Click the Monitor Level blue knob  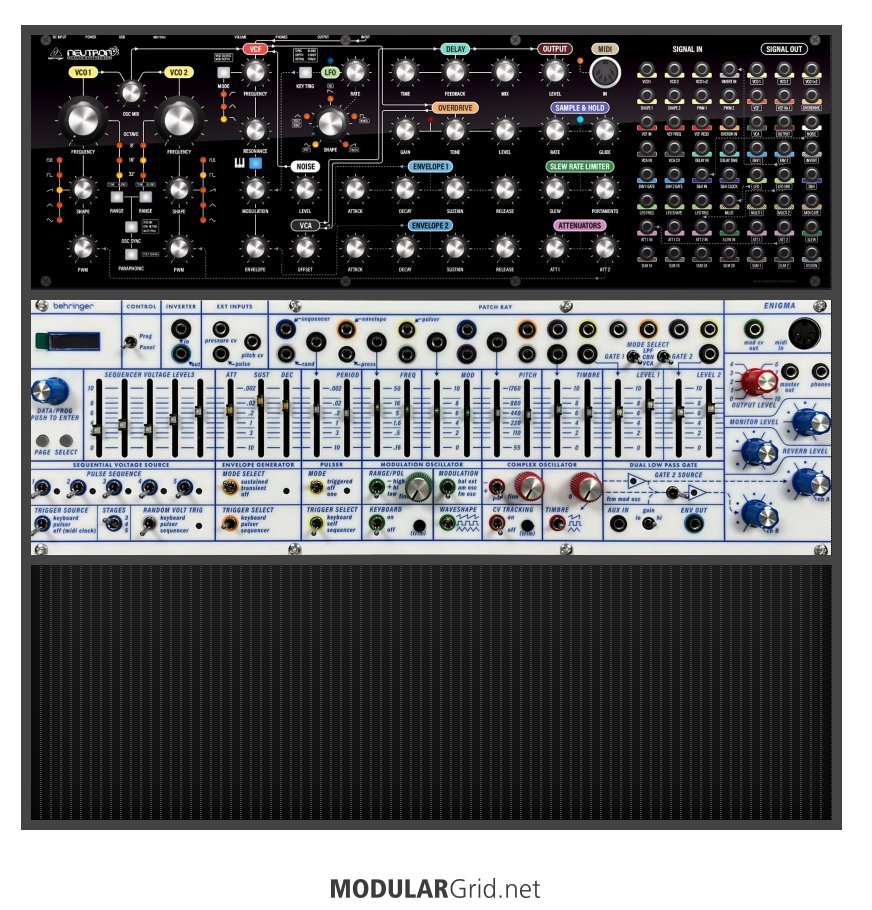coord(810,422)
